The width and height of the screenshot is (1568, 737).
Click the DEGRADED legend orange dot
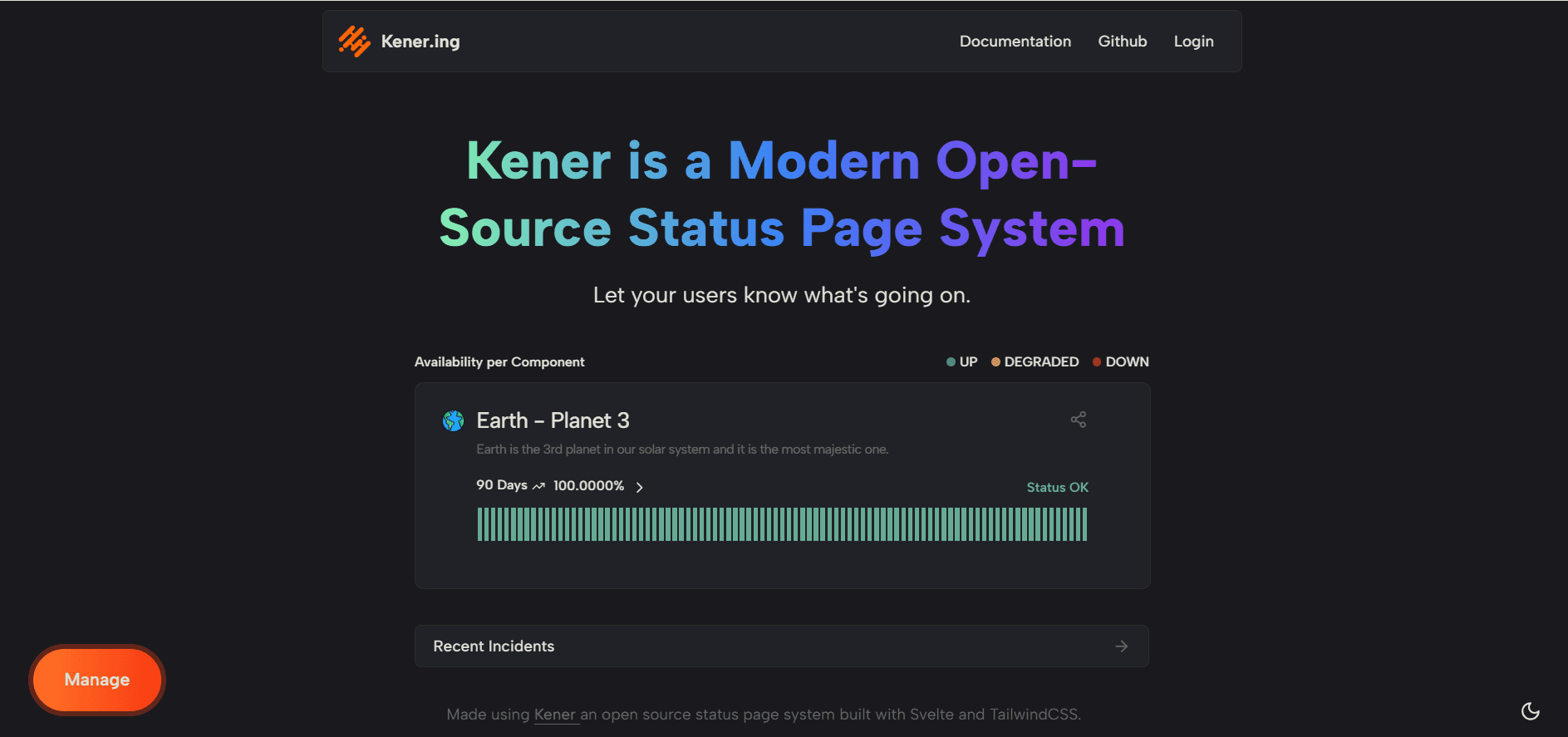click(x=995, y=362)
